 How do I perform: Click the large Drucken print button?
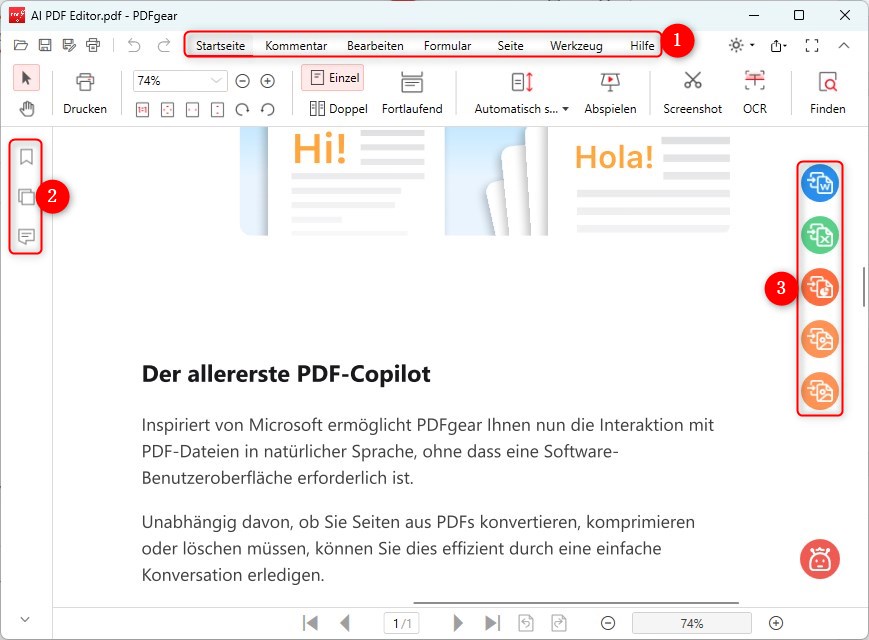tap(85, 93)
